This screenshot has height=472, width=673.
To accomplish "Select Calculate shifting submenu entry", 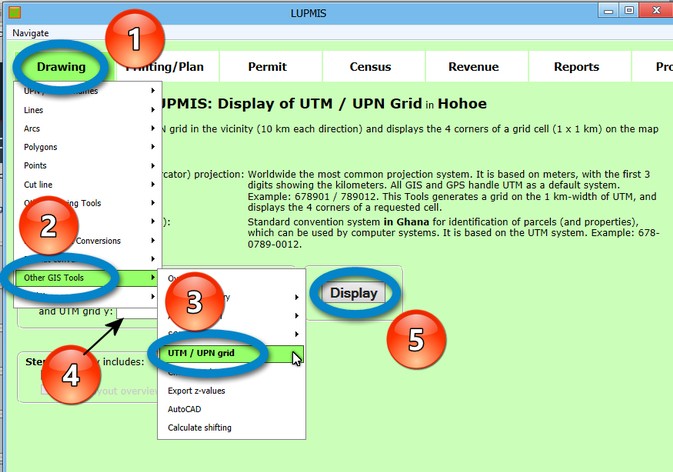I will coord(231,427).
